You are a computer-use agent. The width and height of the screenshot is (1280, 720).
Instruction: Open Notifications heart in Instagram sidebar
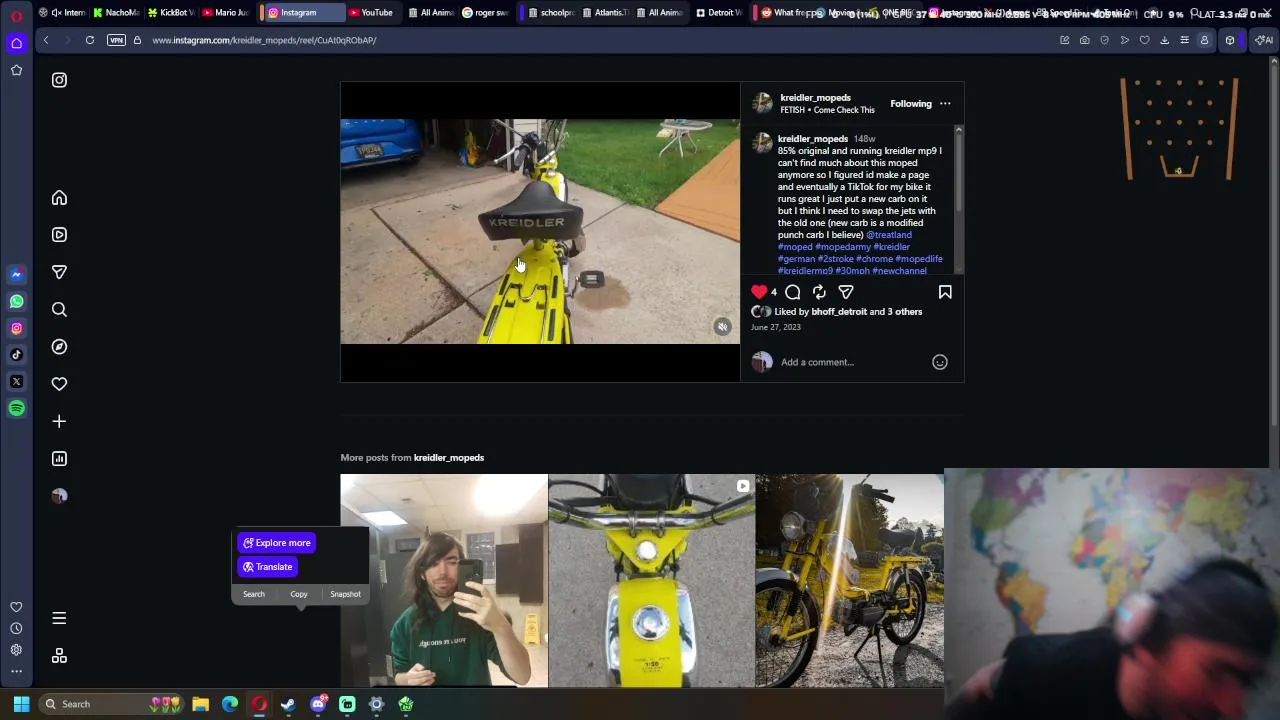pos(59,384)
